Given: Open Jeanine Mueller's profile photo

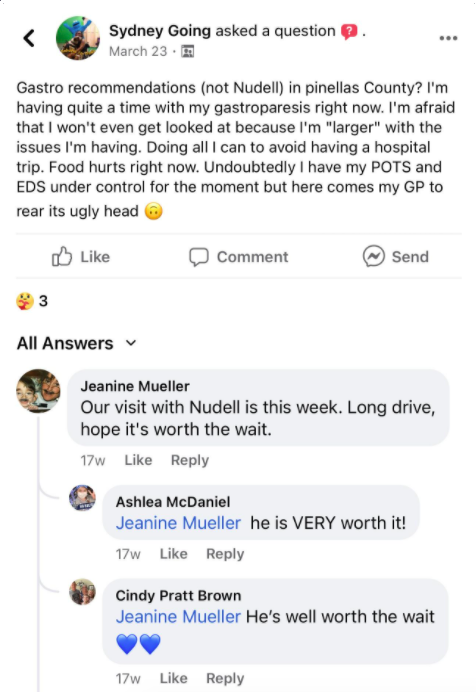Looking at the screenshot, I should pyautogui.click(x=38, y=391).
